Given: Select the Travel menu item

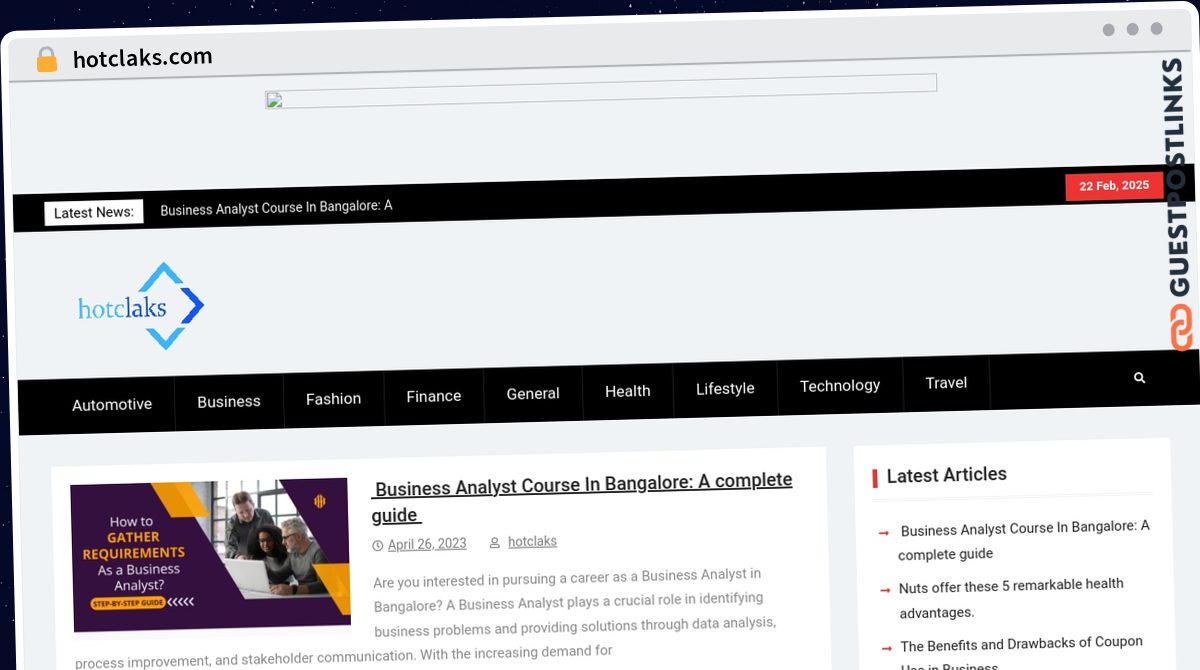Looking at the screenshot, I should coord(946,382).
